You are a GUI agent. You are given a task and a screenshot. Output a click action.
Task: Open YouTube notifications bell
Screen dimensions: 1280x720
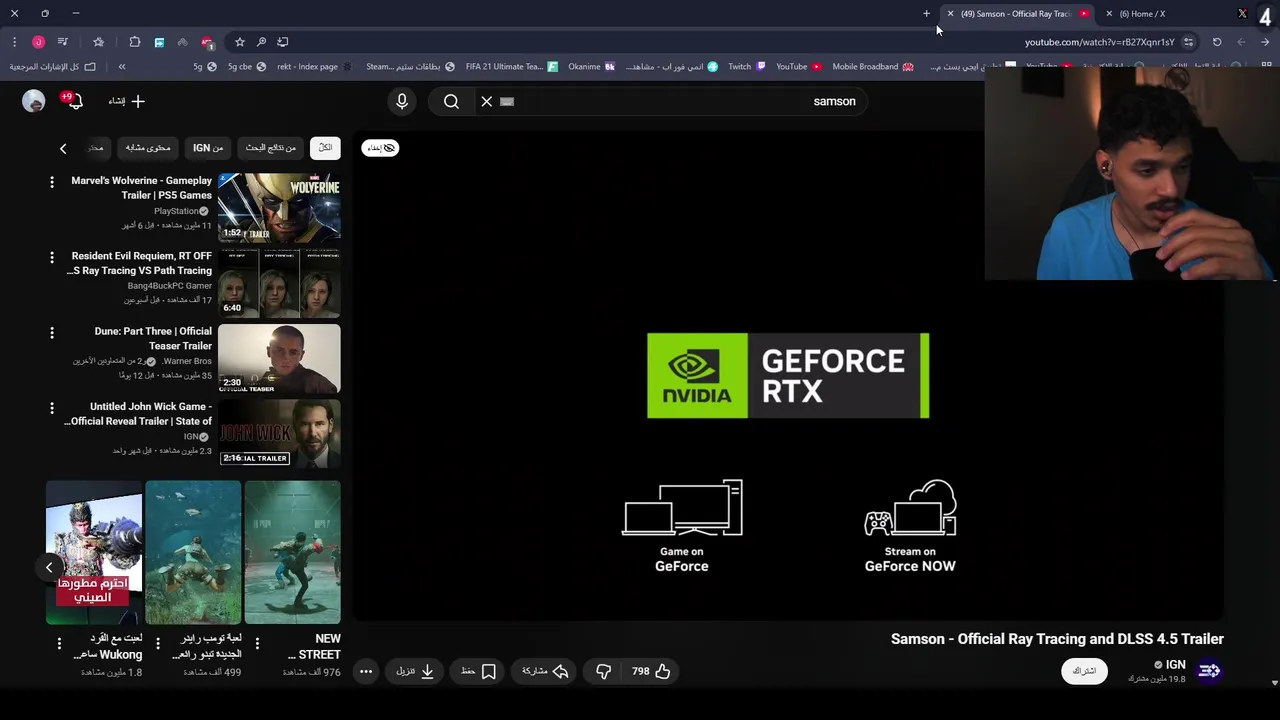click(x=73, y=101)
